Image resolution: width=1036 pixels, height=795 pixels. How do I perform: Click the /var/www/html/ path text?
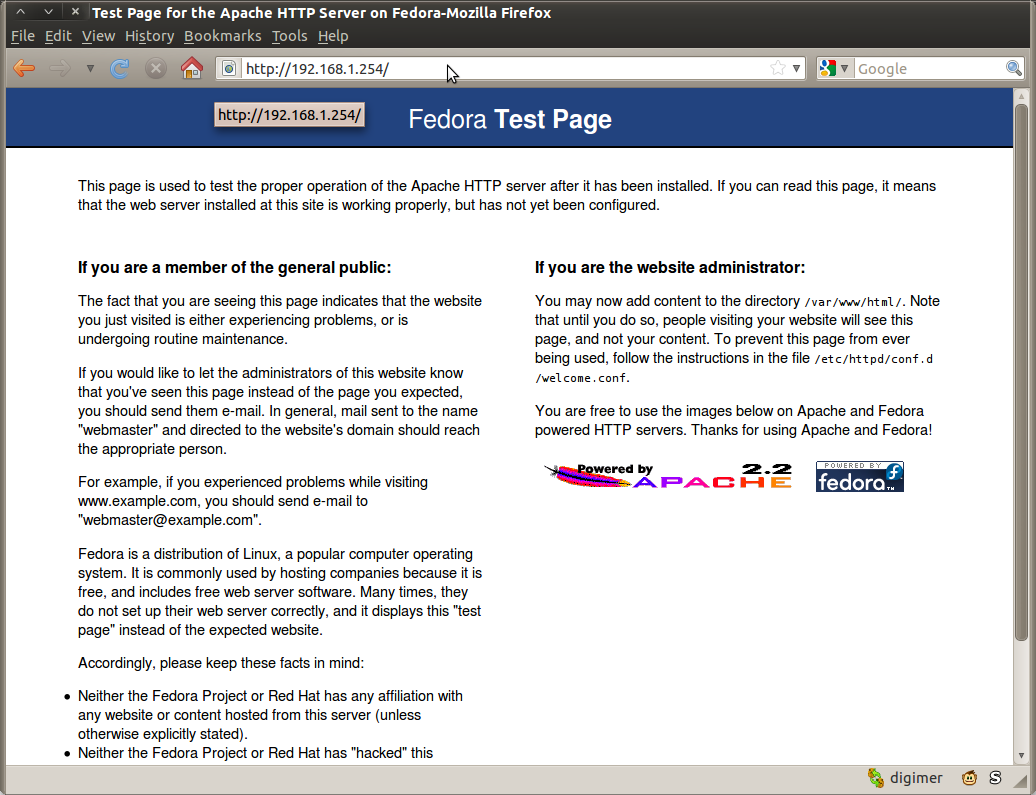[x=853, y=302]
